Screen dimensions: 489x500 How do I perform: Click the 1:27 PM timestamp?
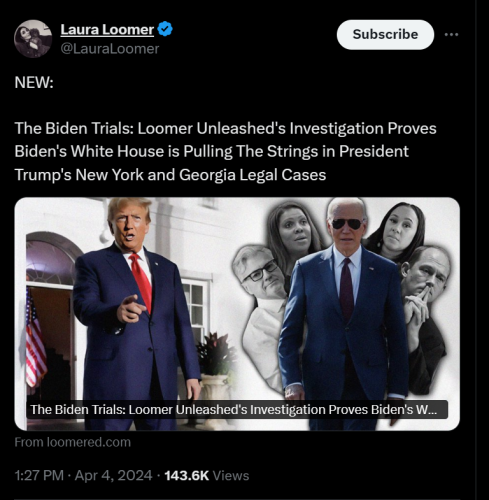click(x=39, y=475)
